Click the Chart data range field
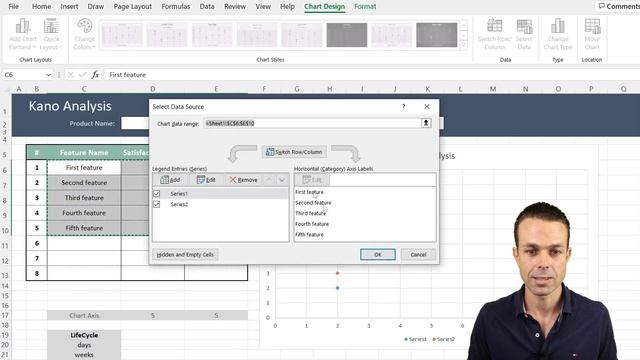640x360 pixels. click(312, 123)
